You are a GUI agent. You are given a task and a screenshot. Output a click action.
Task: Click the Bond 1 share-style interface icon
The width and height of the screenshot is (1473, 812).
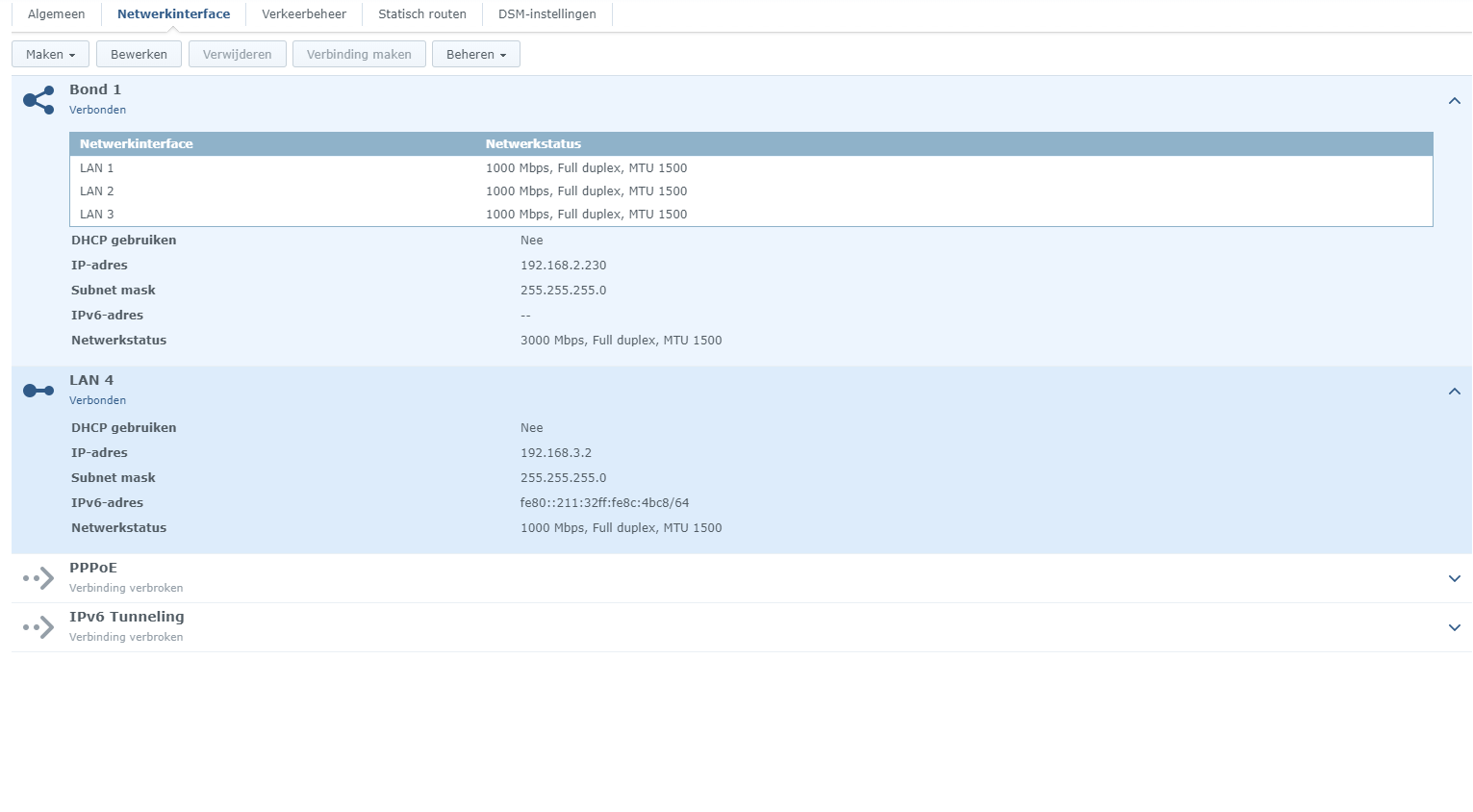click(x=38, y=100)
